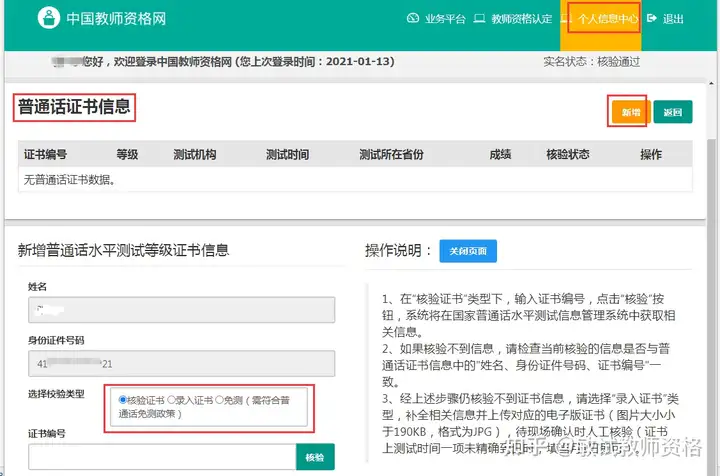Screen dimensions: 720x476
Task: Select the 免测 radio option
Action: point(219,400)
